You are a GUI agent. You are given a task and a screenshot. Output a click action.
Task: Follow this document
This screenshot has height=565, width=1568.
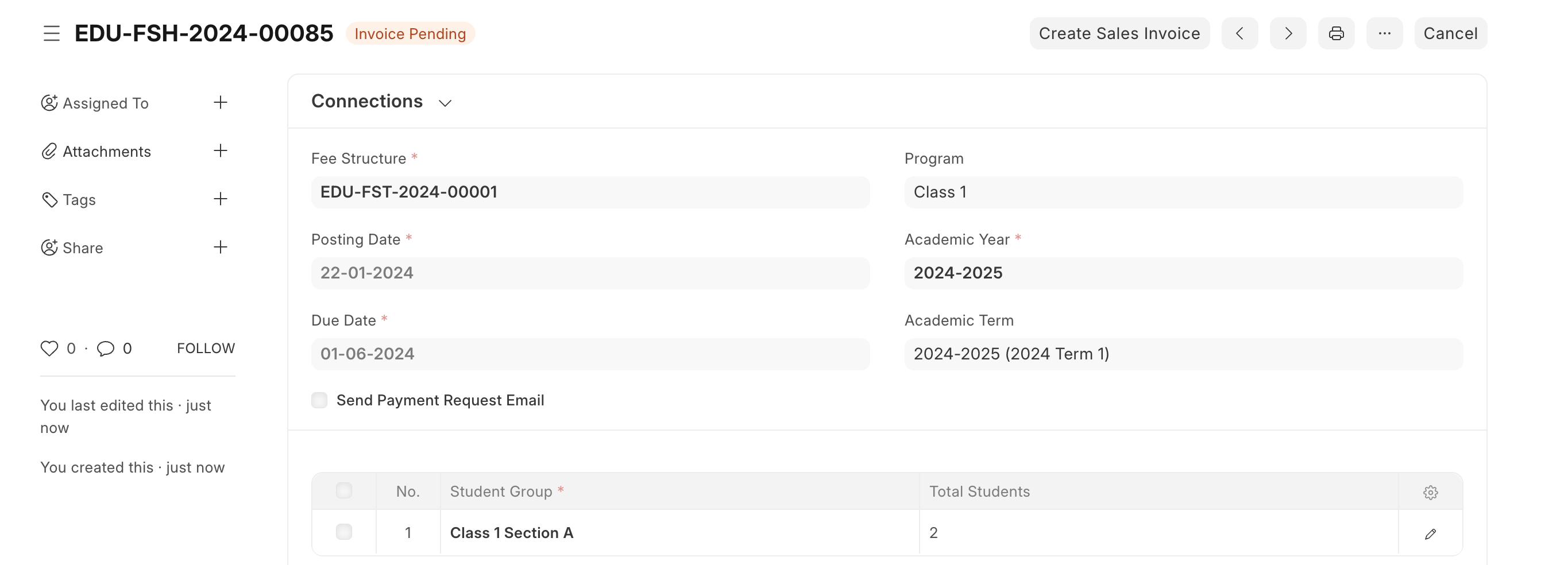point(206,349)
